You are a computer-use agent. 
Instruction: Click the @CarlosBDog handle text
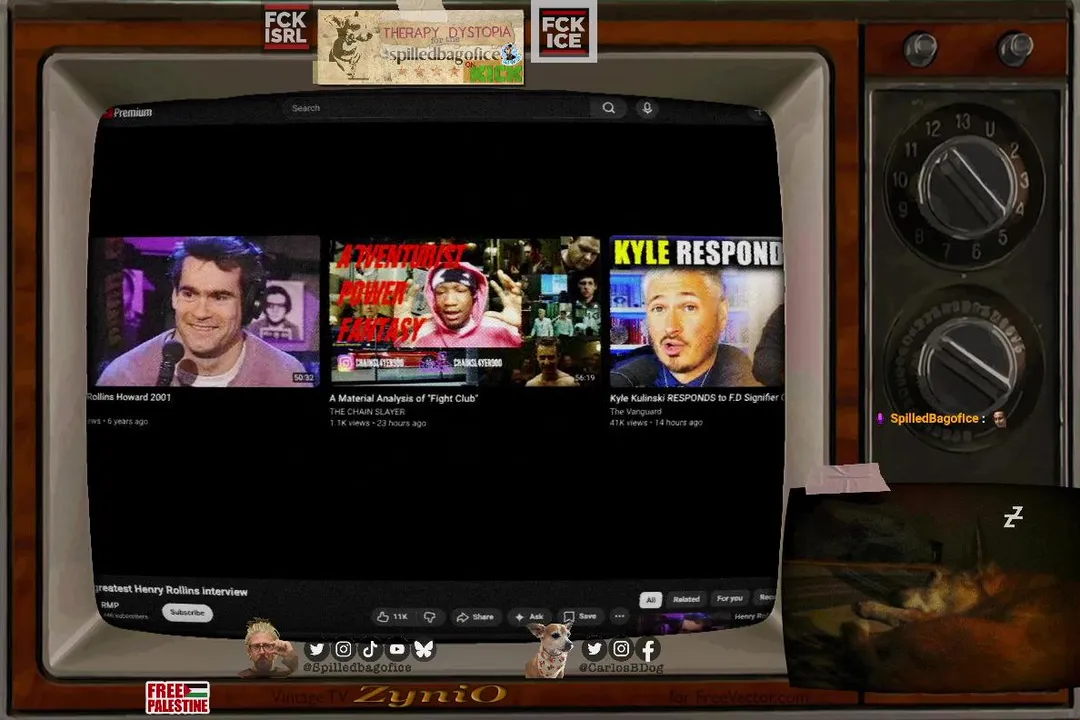621,668
